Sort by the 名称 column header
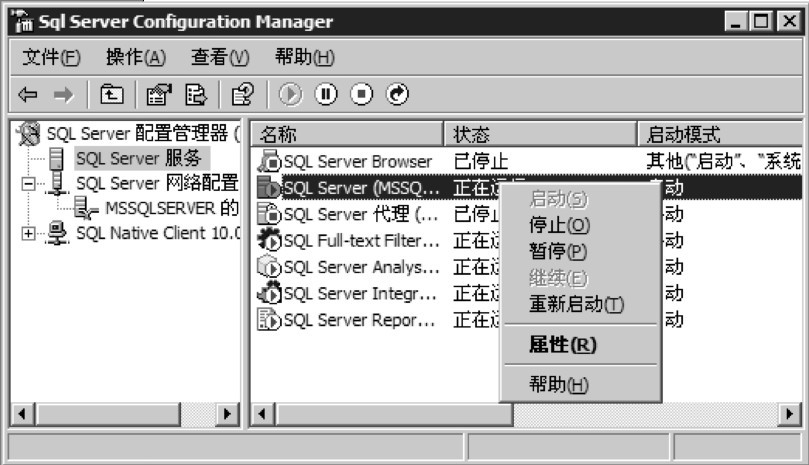This screenshot has width=809, height=465. (347, 135)
